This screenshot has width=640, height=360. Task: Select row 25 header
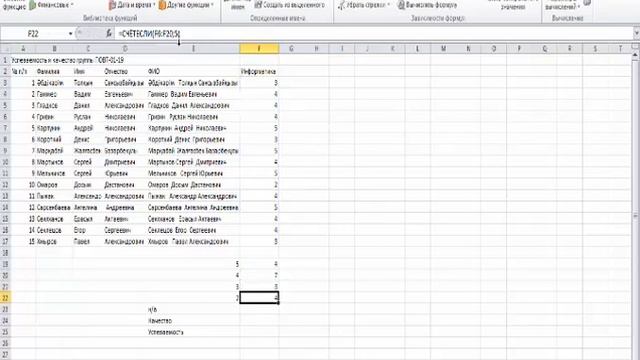point(5,332)
